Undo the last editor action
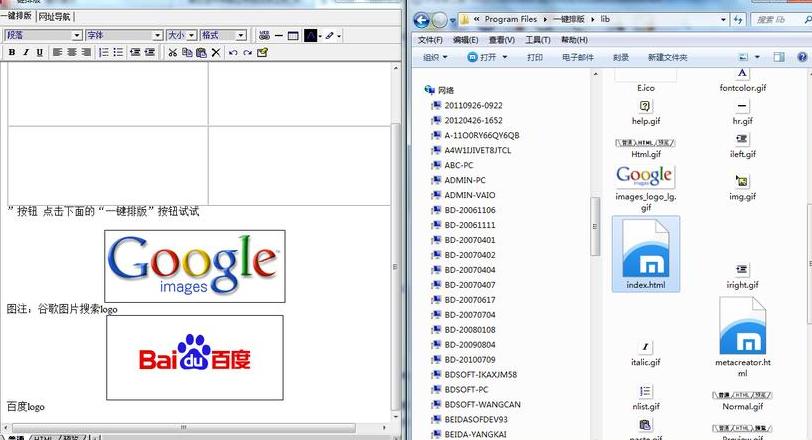812x440 pixels. (x=233, y=52)
